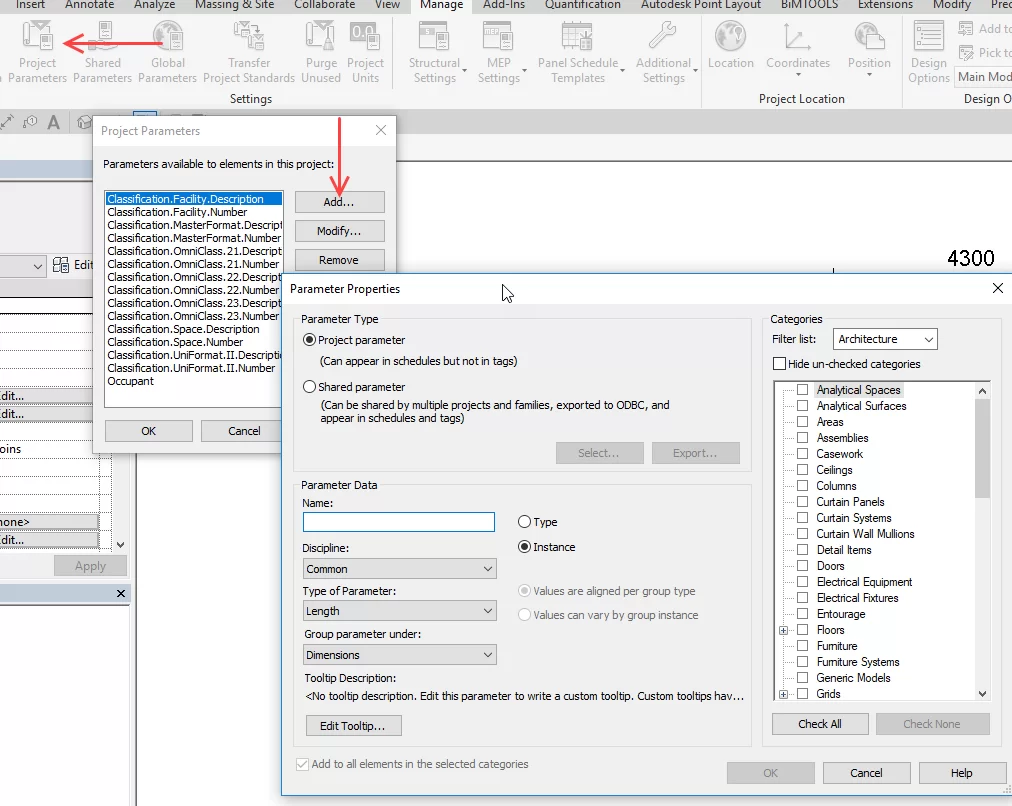The image size is (1012, 806).
Task: Open the Collaborate ribbon tab
Action: pos(325,5)
